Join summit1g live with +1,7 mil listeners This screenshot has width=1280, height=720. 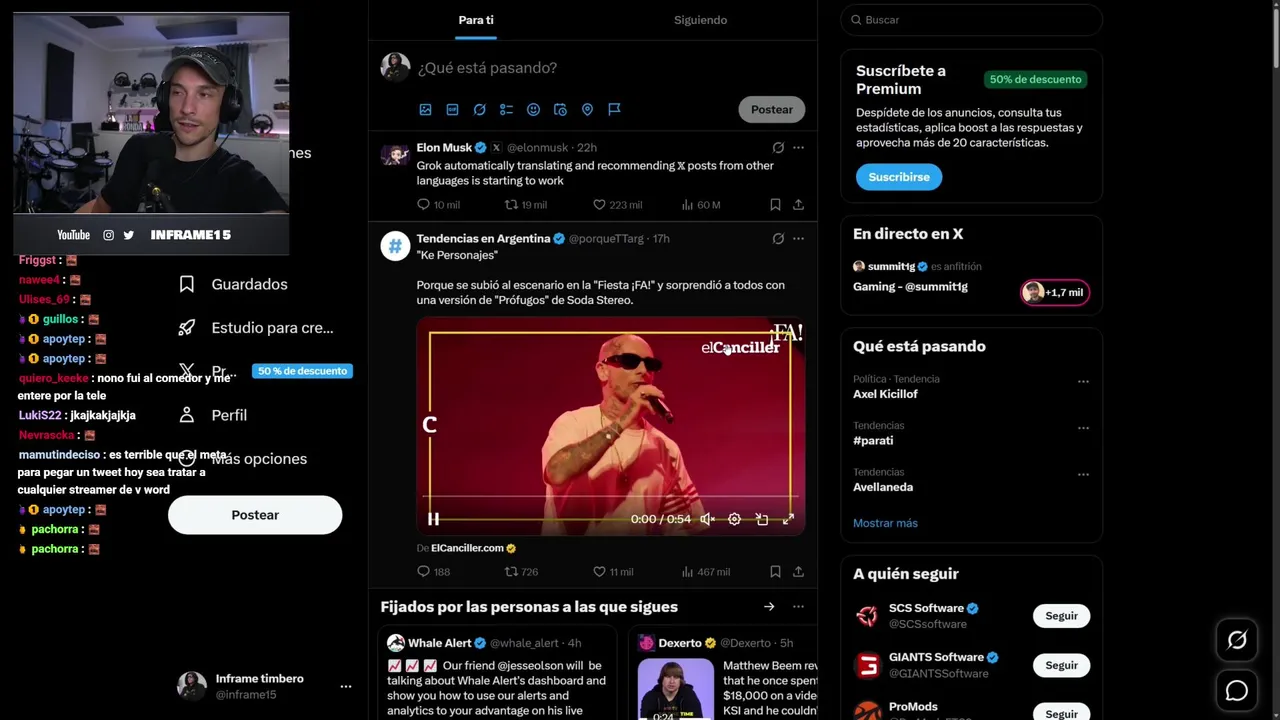coord(1055,292)
